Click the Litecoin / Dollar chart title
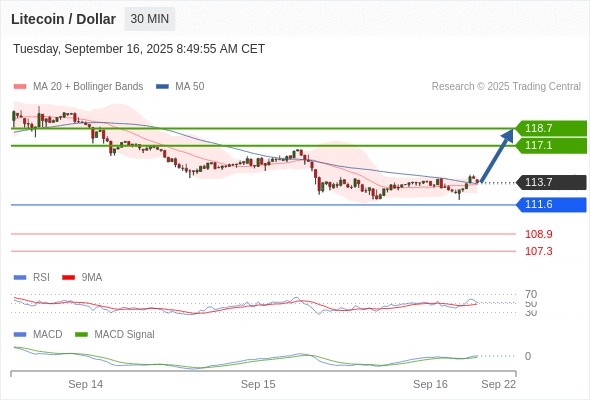The height and width of the screenshot is (400, 590). (64, 19)
